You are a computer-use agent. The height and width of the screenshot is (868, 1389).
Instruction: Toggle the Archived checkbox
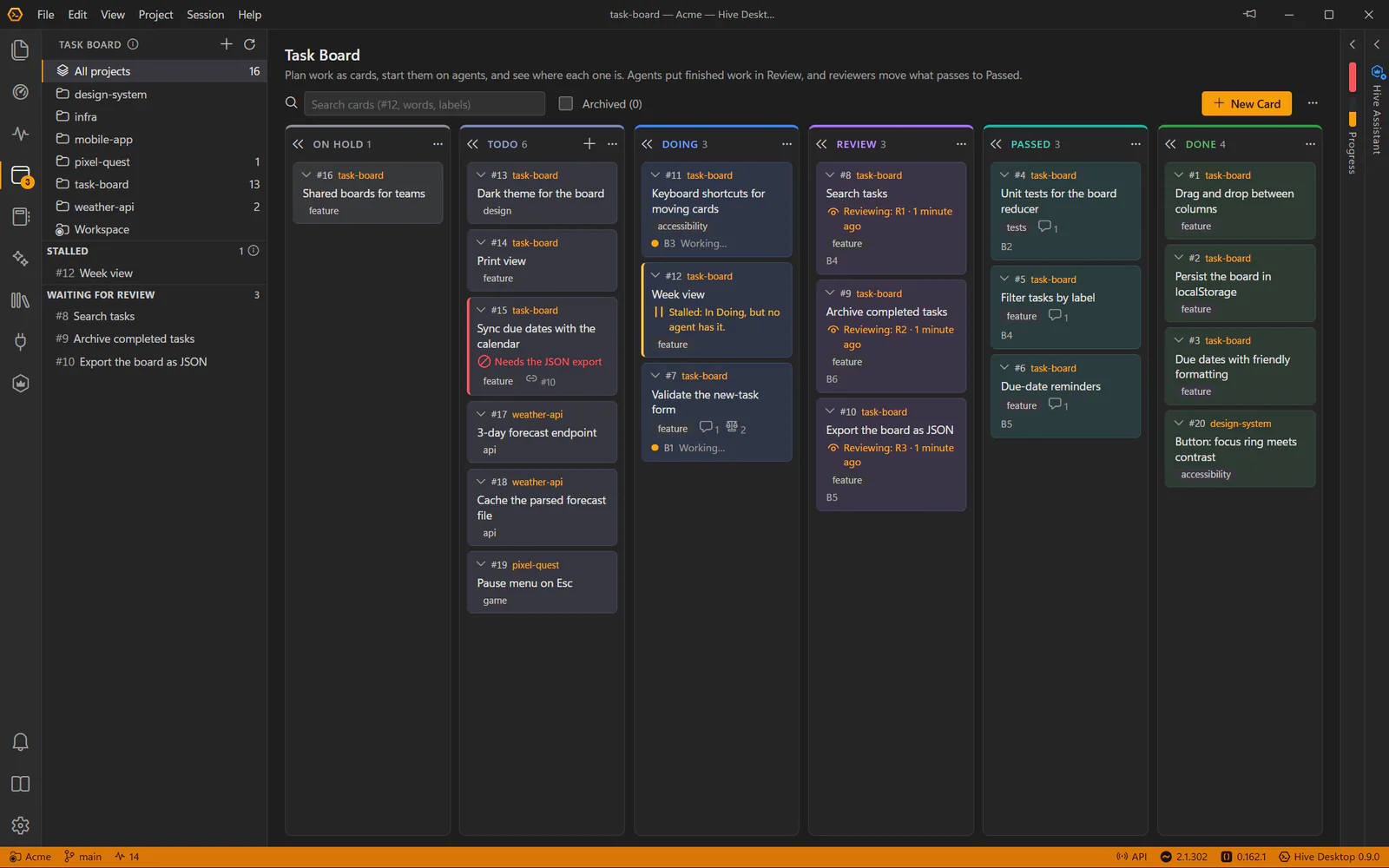[x=566, y=104]
